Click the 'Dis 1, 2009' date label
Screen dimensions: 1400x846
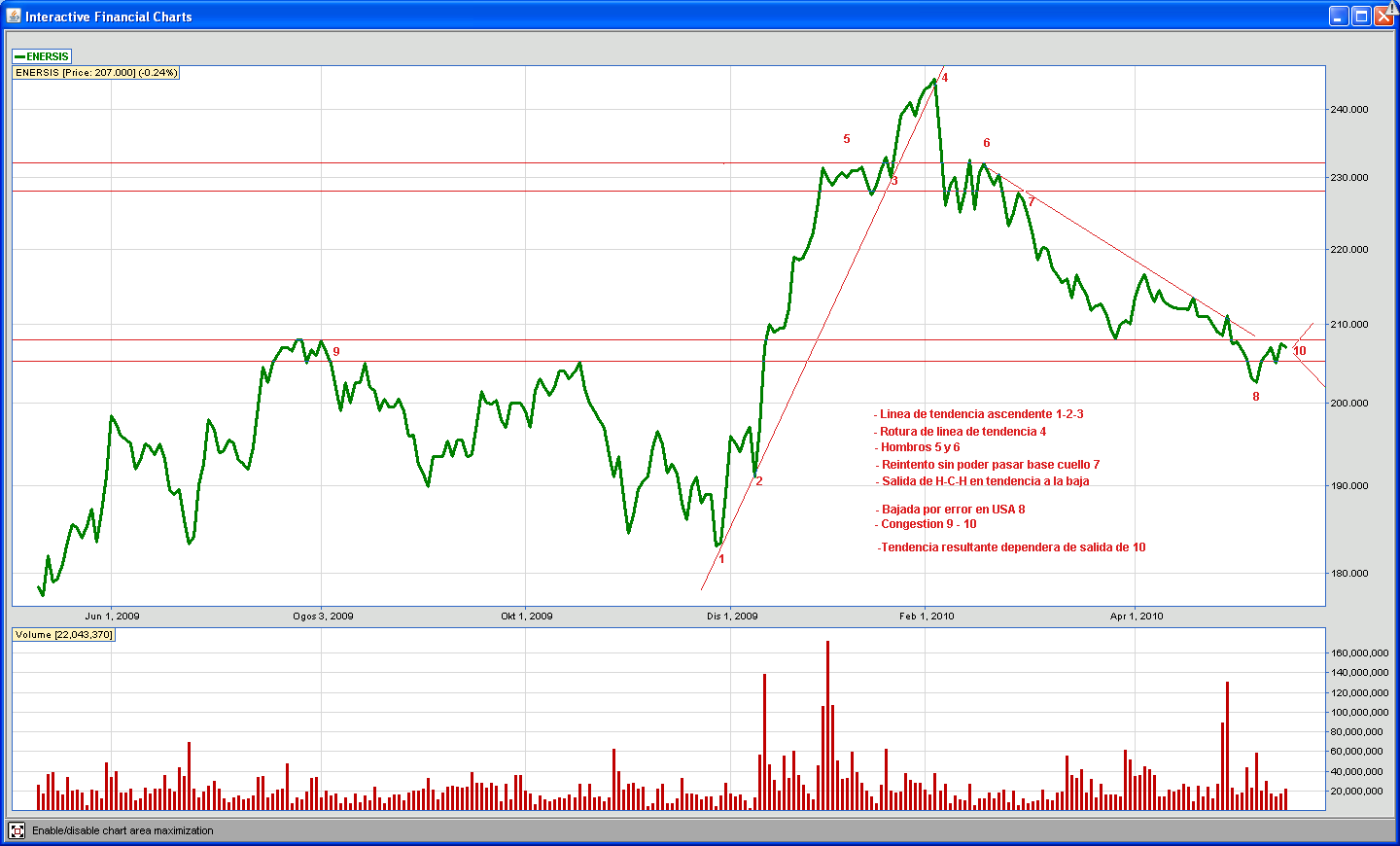[732, 617]
